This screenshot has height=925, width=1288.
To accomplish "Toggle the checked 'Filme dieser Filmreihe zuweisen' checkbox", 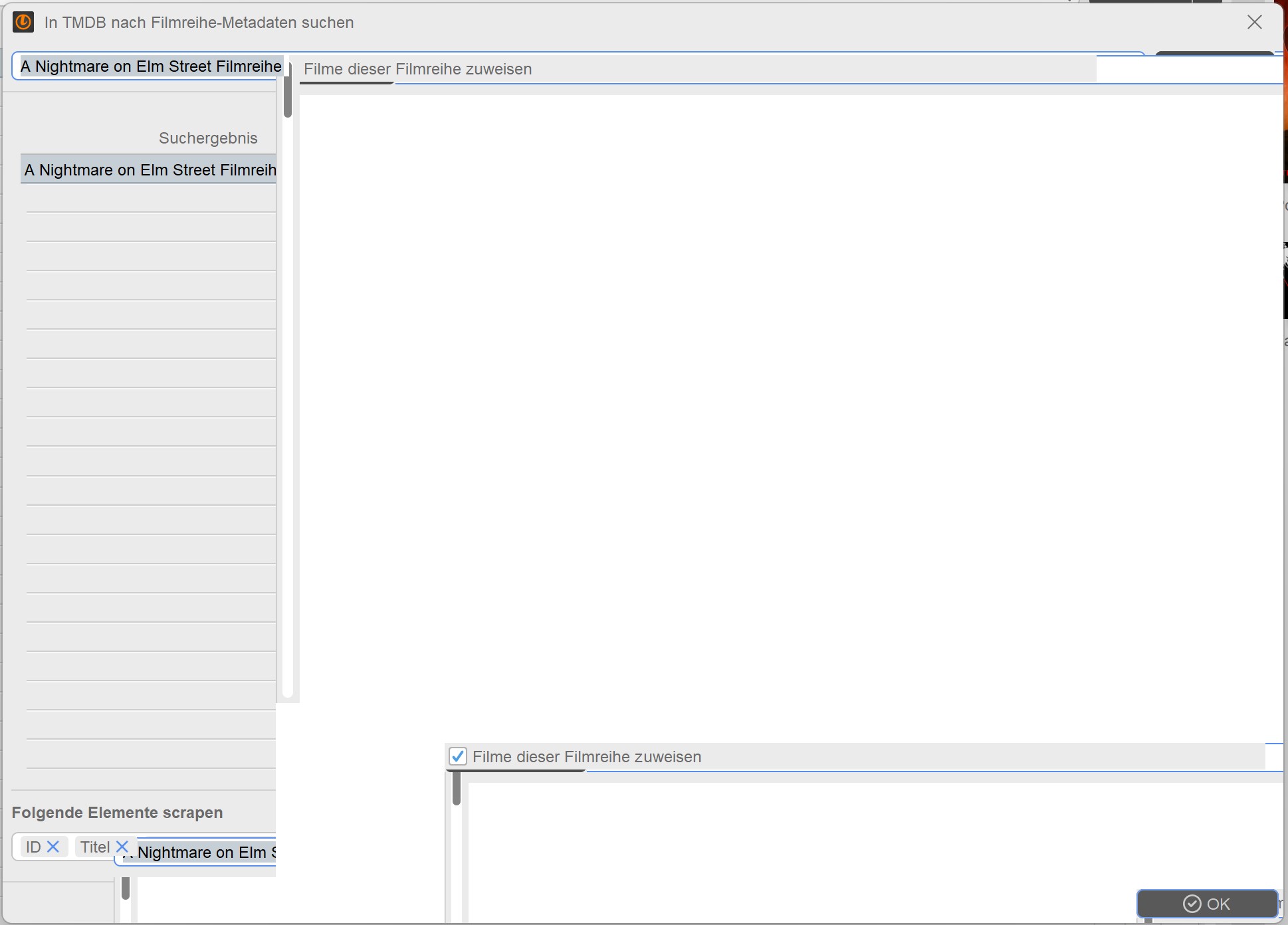I will pos(458,756).
